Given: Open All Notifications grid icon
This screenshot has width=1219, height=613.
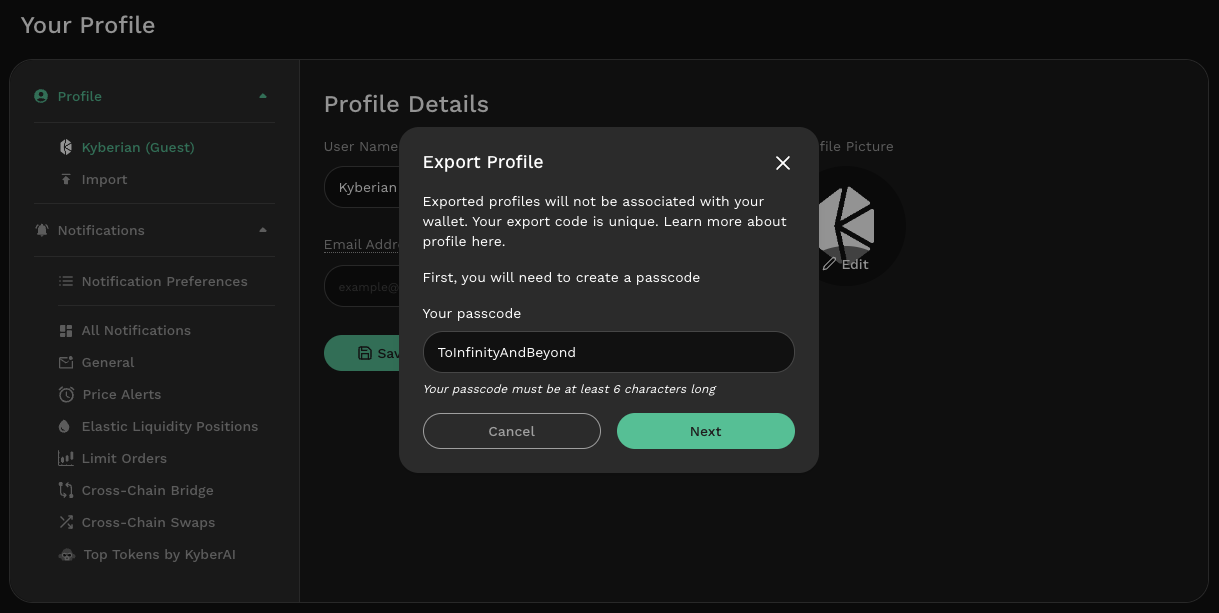Looking at the screenshot, I should [66, 330].
